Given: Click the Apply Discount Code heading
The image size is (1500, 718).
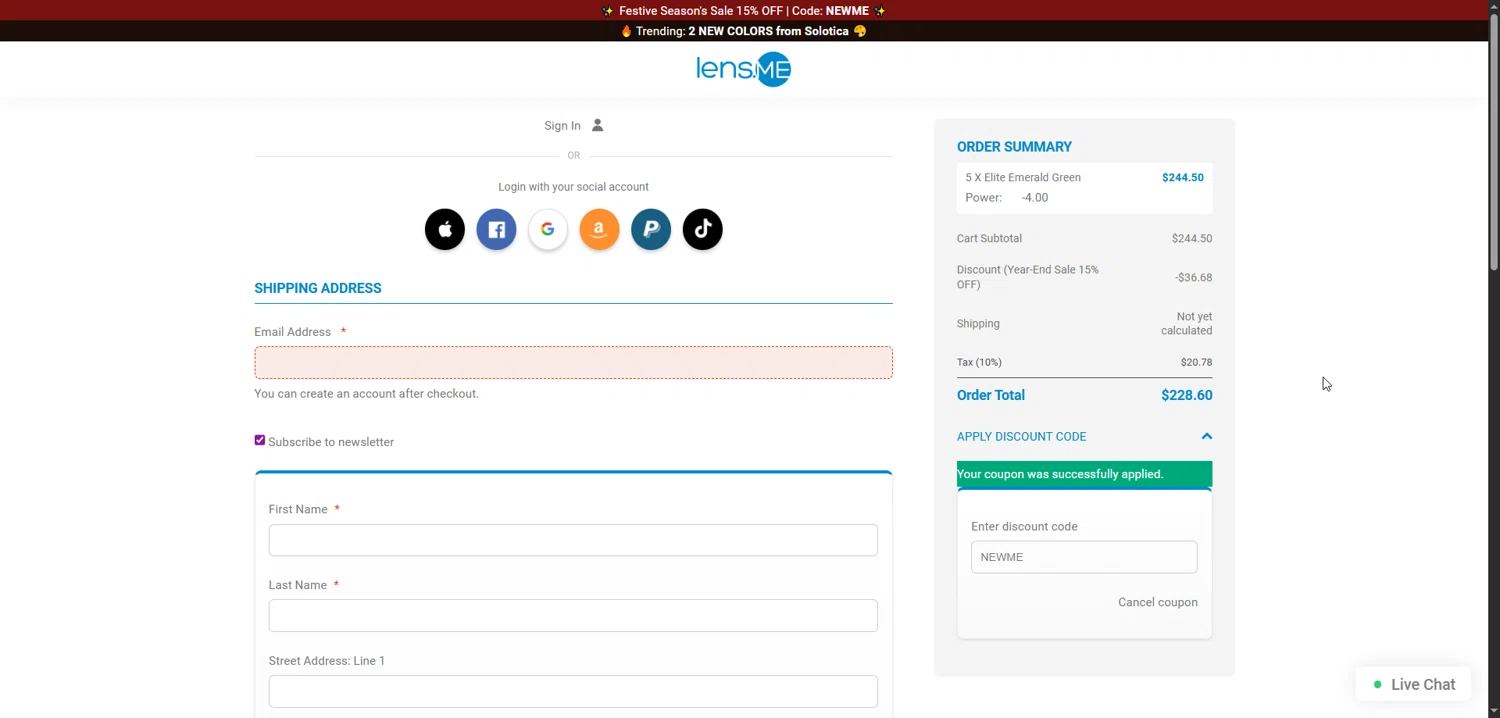Looking at the screenshot, I should 1021,436.
